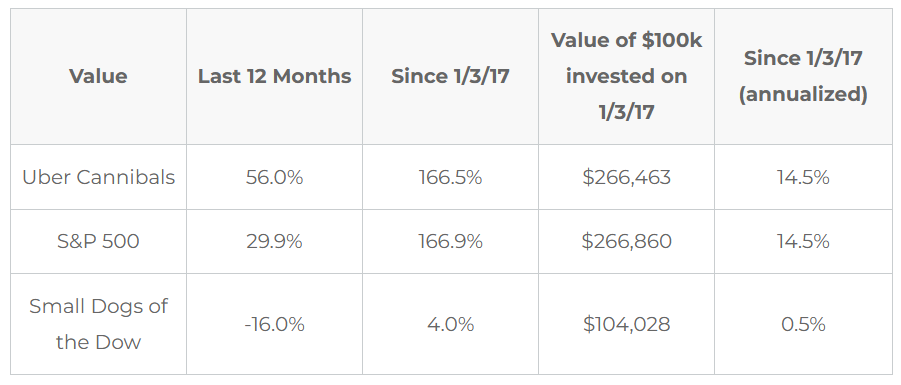Click the -16.0% cell

275,324
